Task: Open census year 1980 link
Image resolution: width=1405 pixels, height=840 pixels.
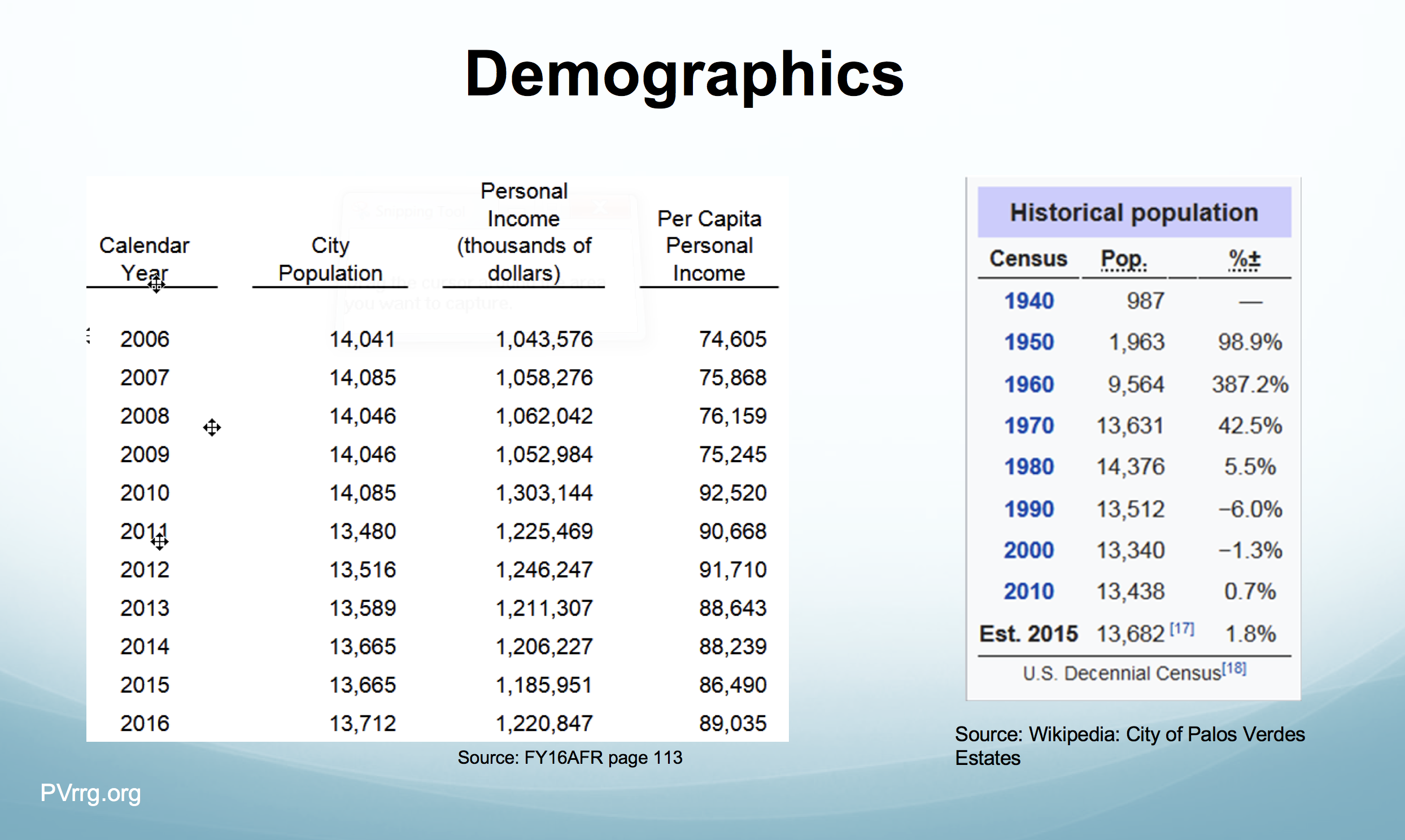Action: [1028, 467]
